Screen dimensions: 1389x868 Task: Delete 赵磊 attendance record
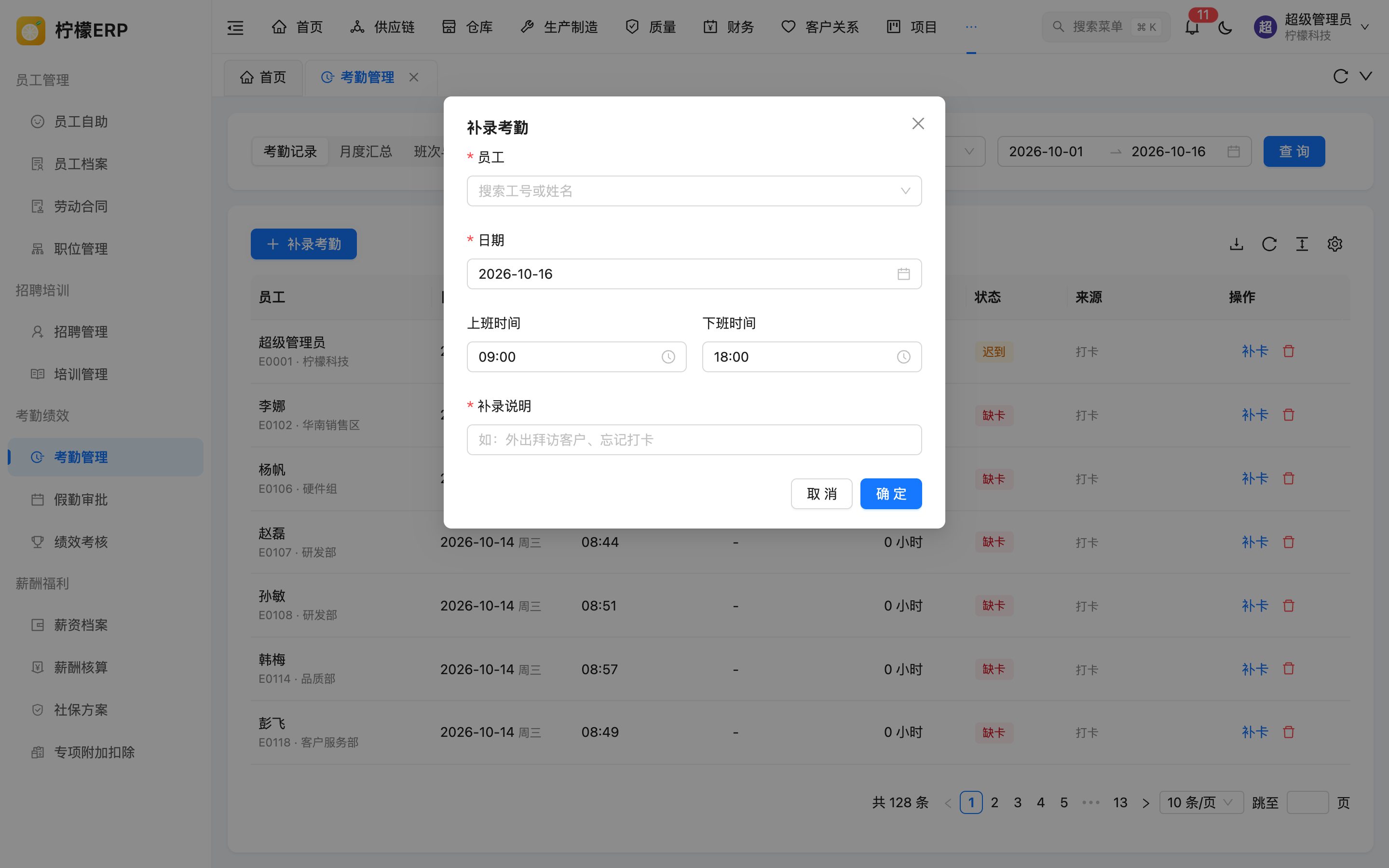[x=1289, y=542]
